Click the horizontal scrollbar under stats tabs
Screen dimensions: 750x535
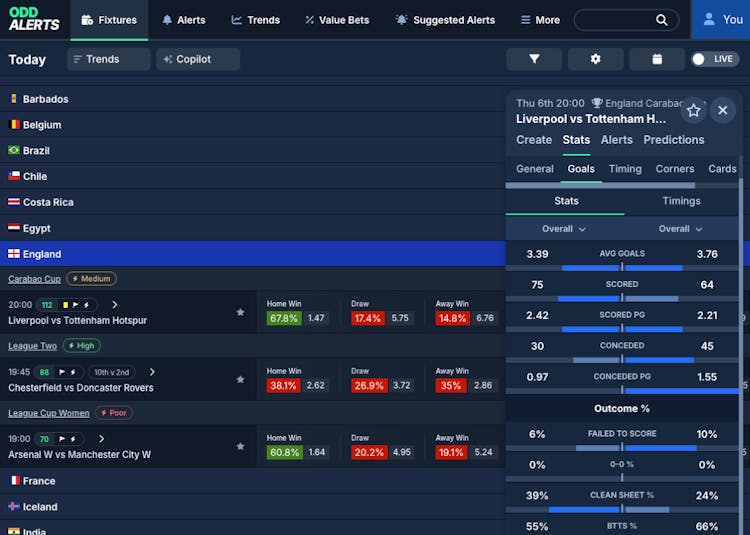point(600,185)
